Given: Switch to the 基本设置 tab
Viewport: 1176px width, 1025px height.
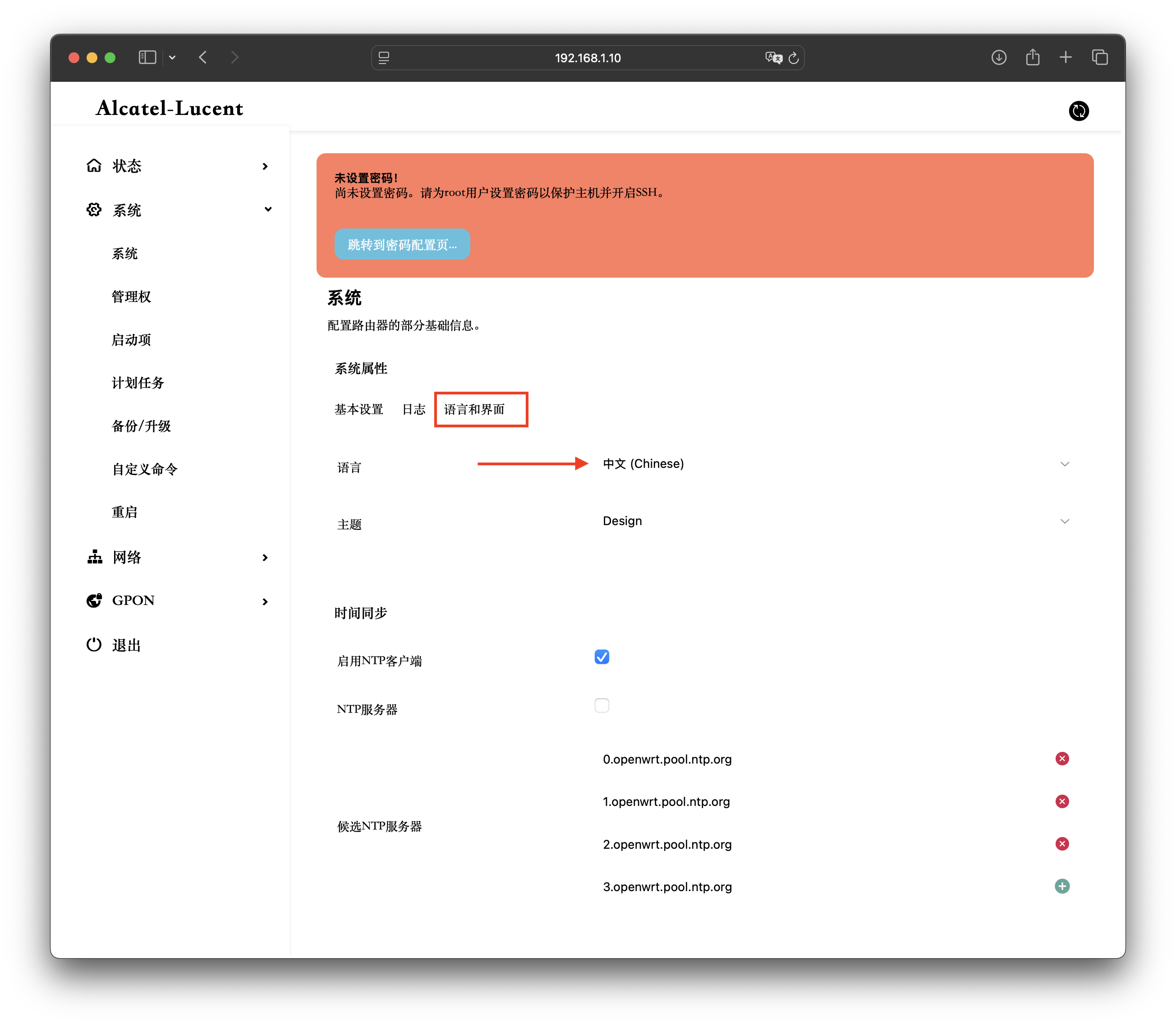Looking at the screenshot, I should click(359, 410).
